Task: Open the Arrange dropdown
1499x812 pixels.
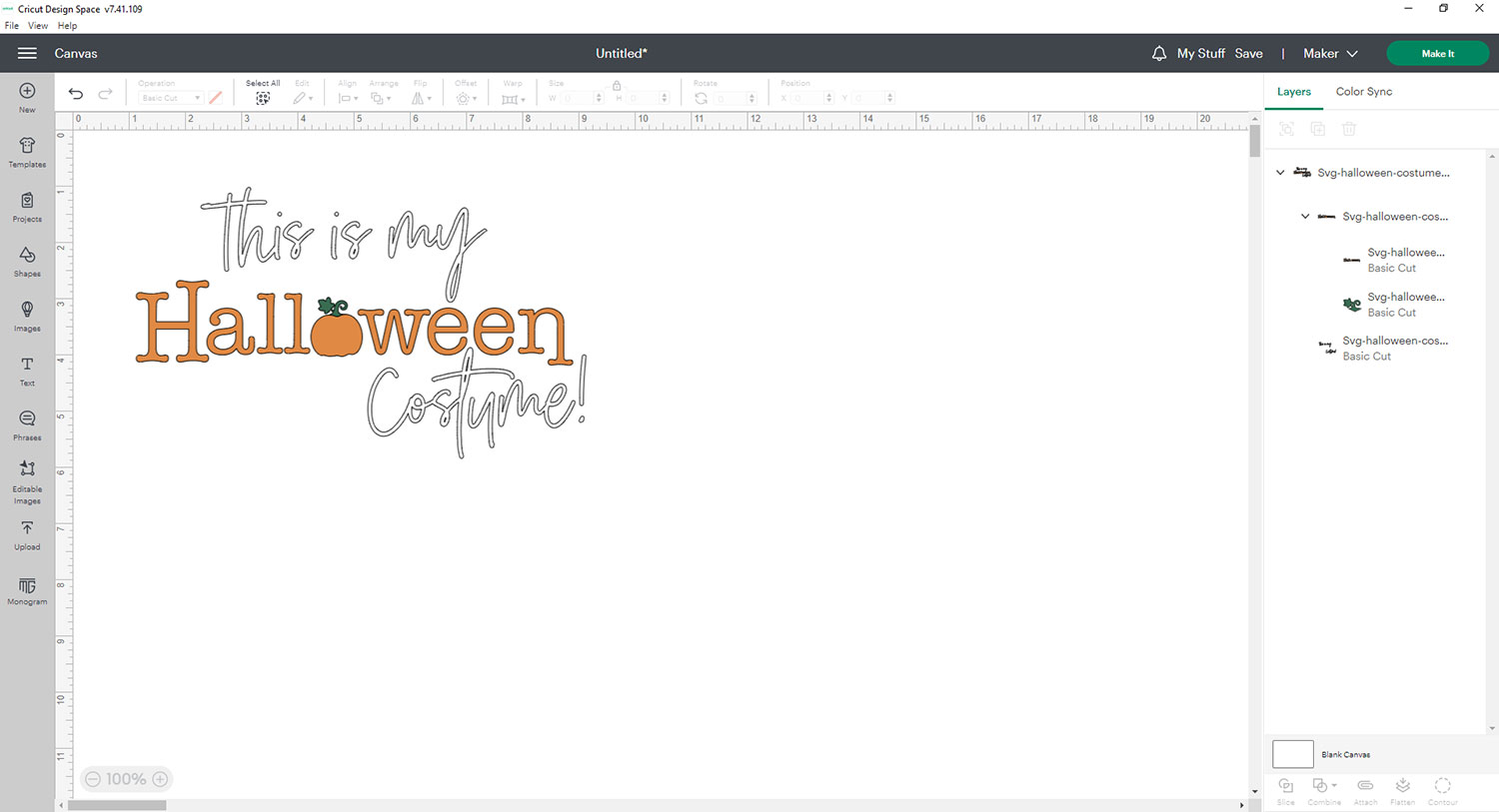Action: [x=383, y=93]
